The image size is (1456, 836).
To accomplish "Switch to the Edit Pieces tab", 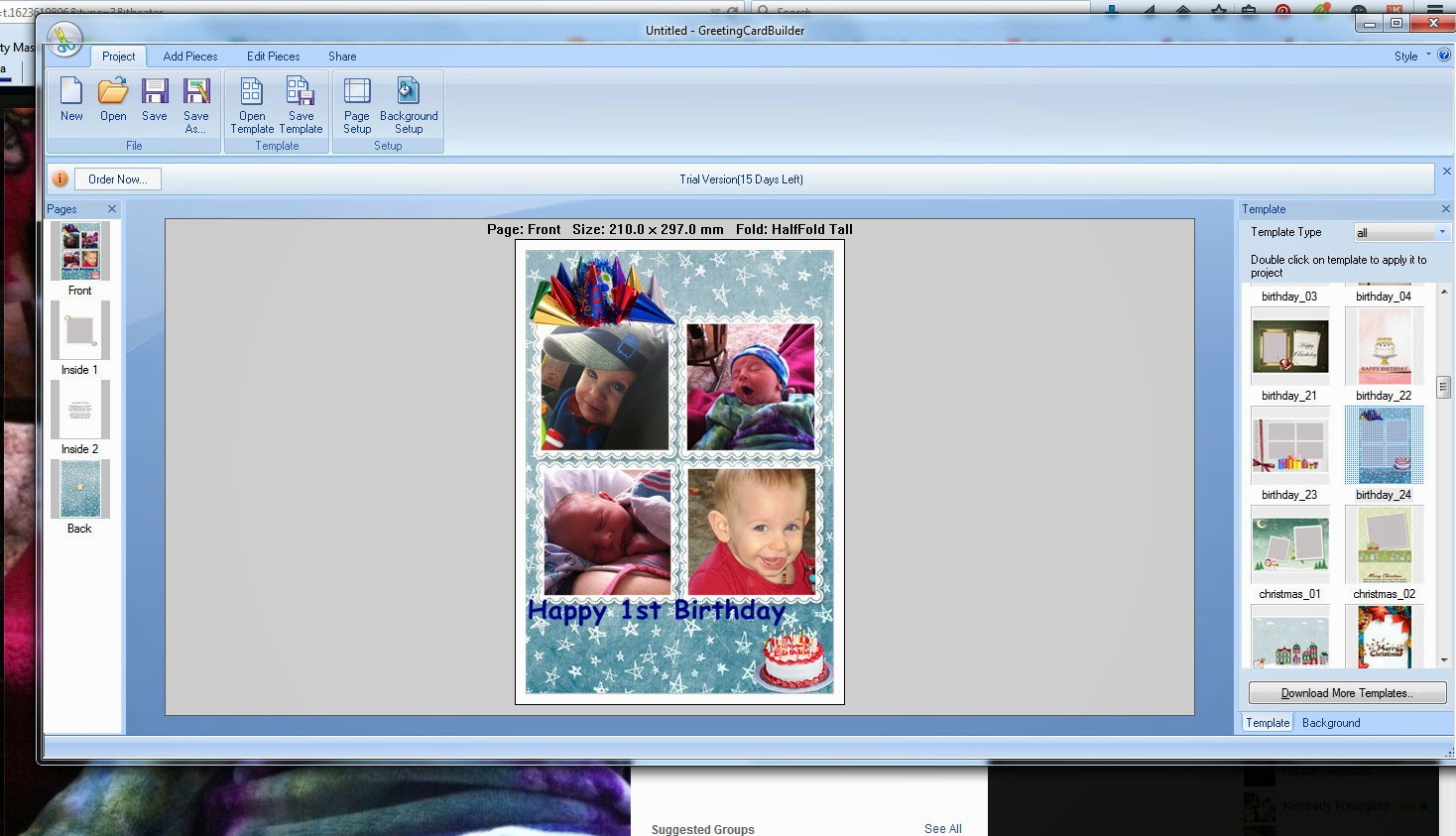I will [x=274, y=57].
